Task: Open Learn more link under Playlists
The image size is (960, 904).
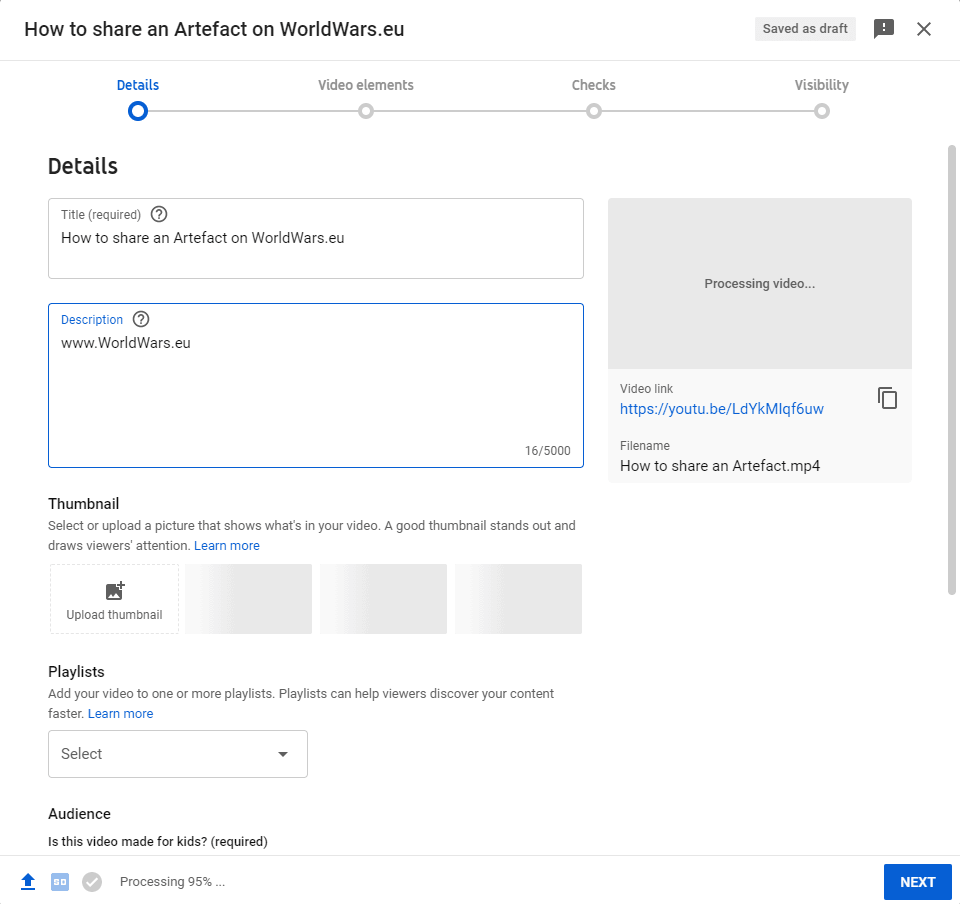Action: coord(120,714)
